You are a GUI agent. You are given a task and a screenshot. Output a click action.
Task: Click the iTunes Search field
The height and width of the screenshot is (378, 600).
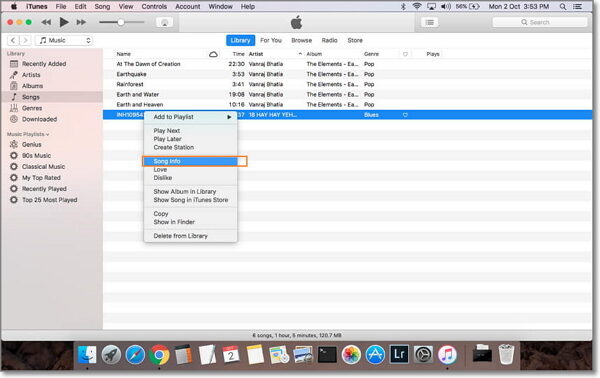click(x=540, y=22)
